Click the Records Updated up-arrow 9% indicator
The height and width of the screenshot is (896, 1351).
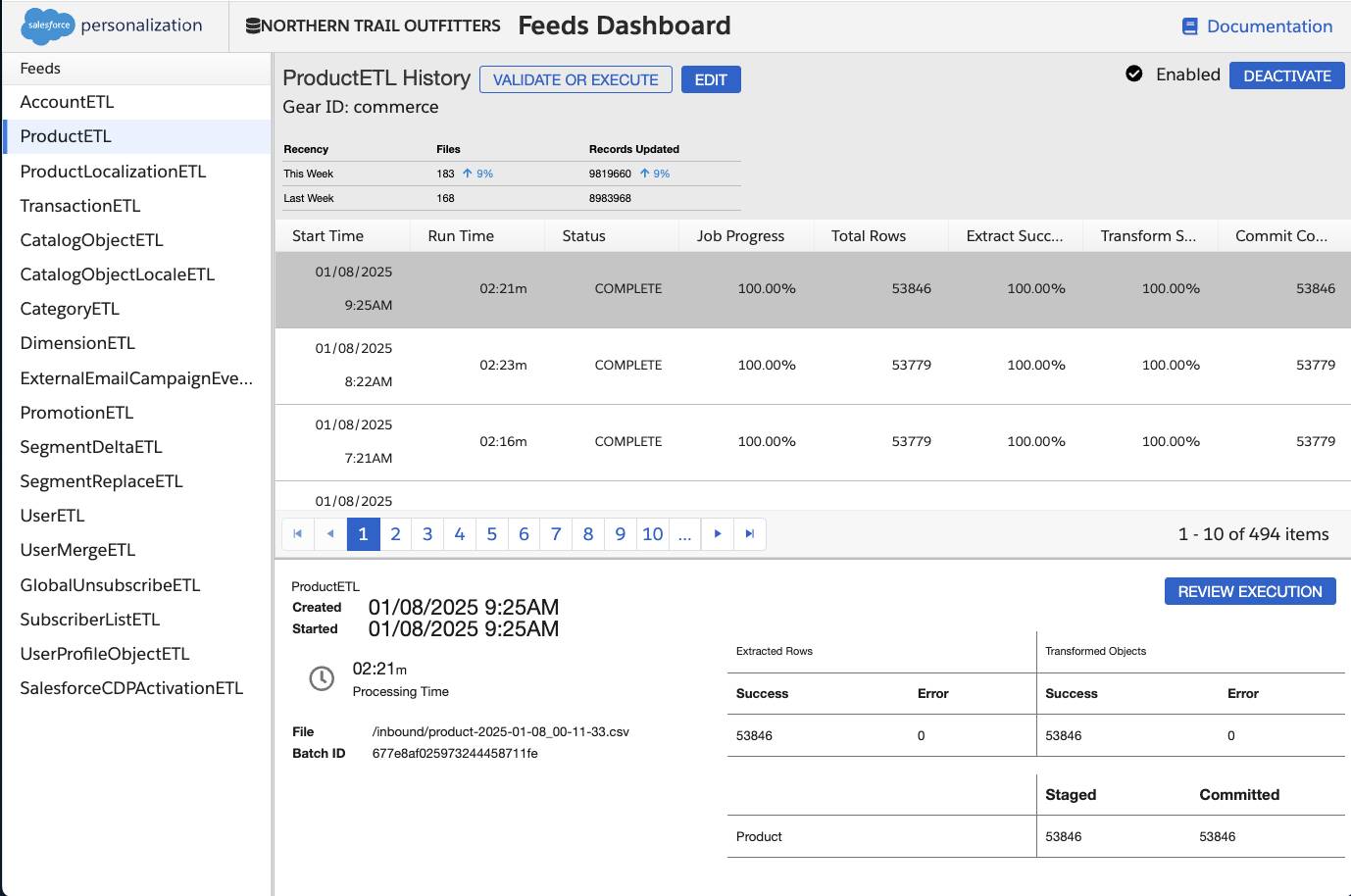coord(655,174)
